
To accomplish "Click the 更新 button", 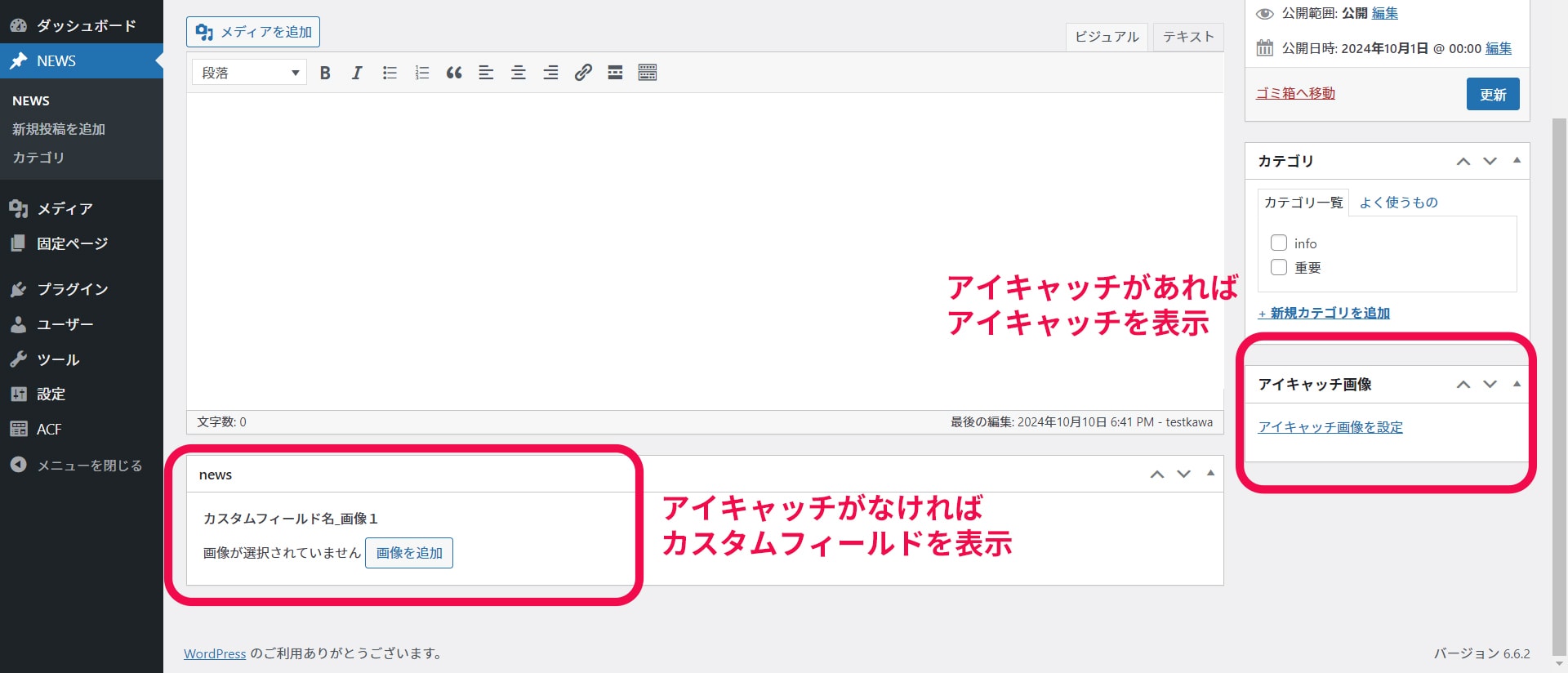I will click(x=1493, y=94).
